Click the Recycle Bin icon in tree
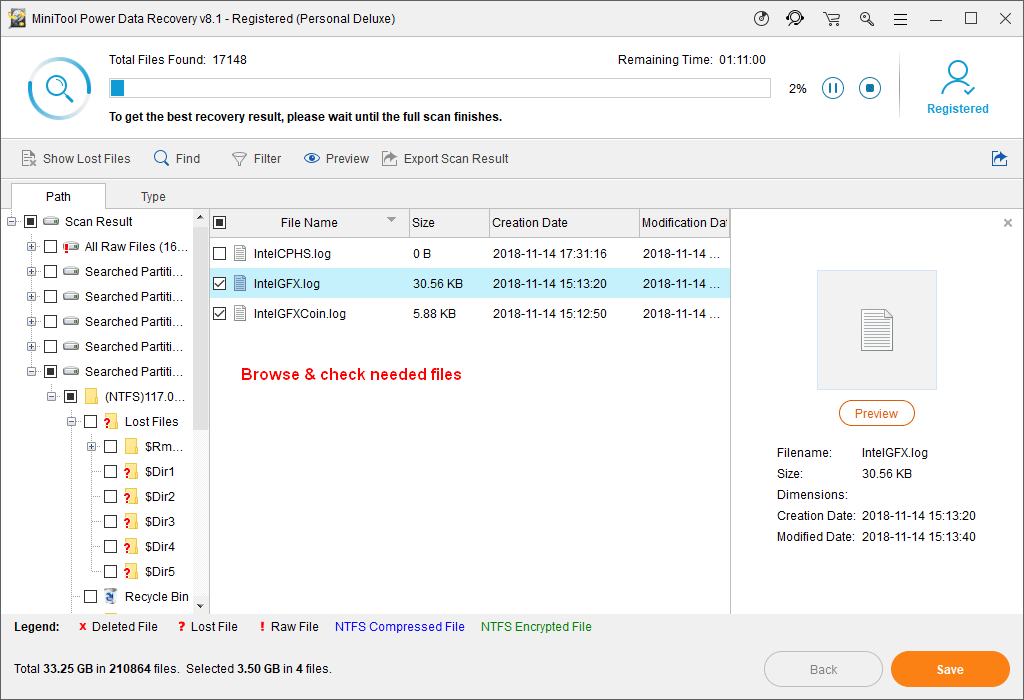Viewport: 1024px width, 700px height. point(111,596)
